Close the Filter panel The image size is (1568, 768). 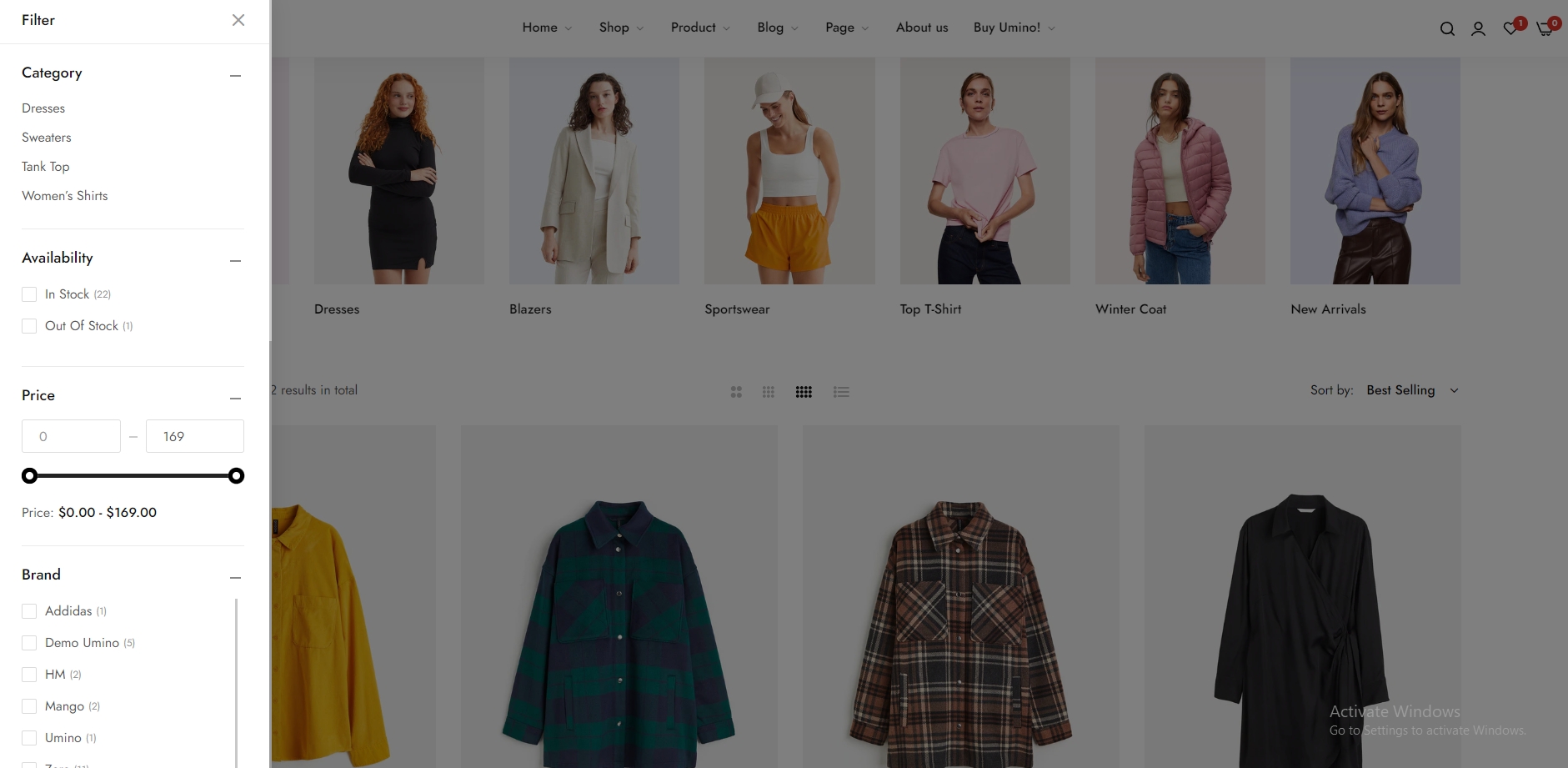click(238, 20)
